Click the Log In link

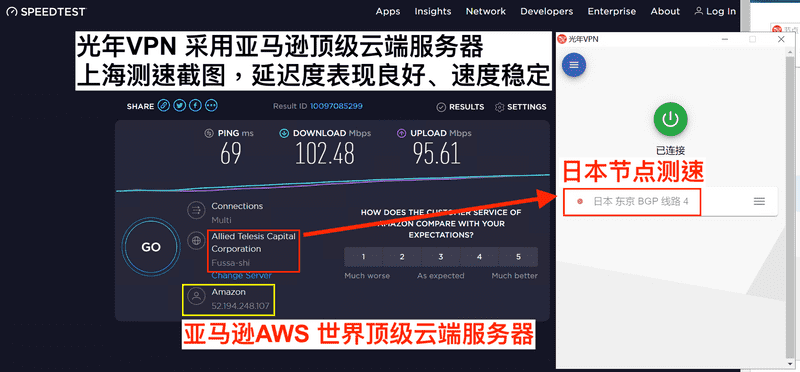[x=715, y=11]
